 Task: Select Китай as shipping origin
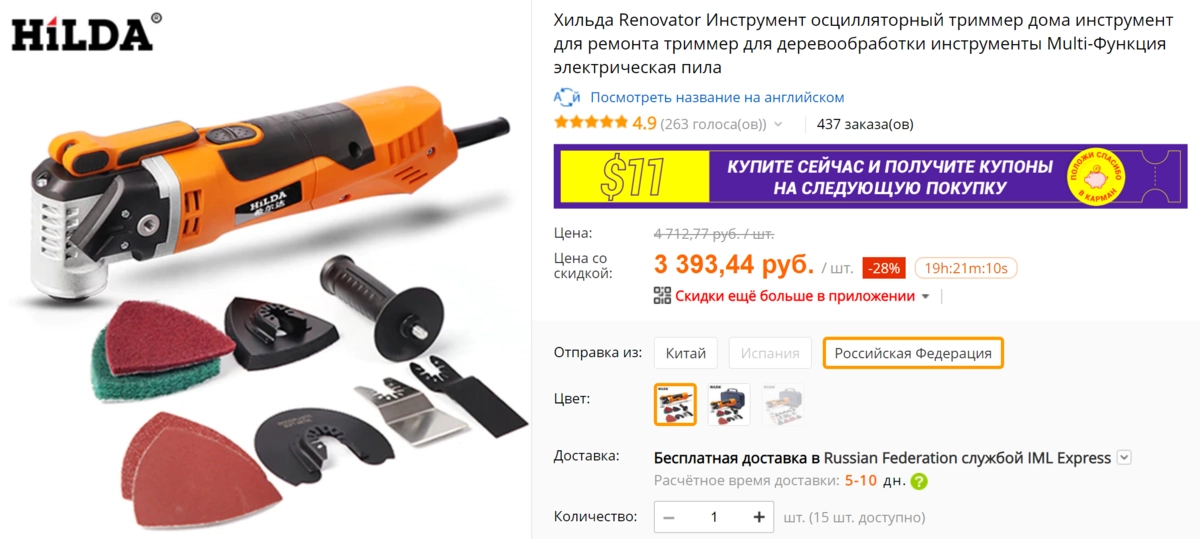686,353
